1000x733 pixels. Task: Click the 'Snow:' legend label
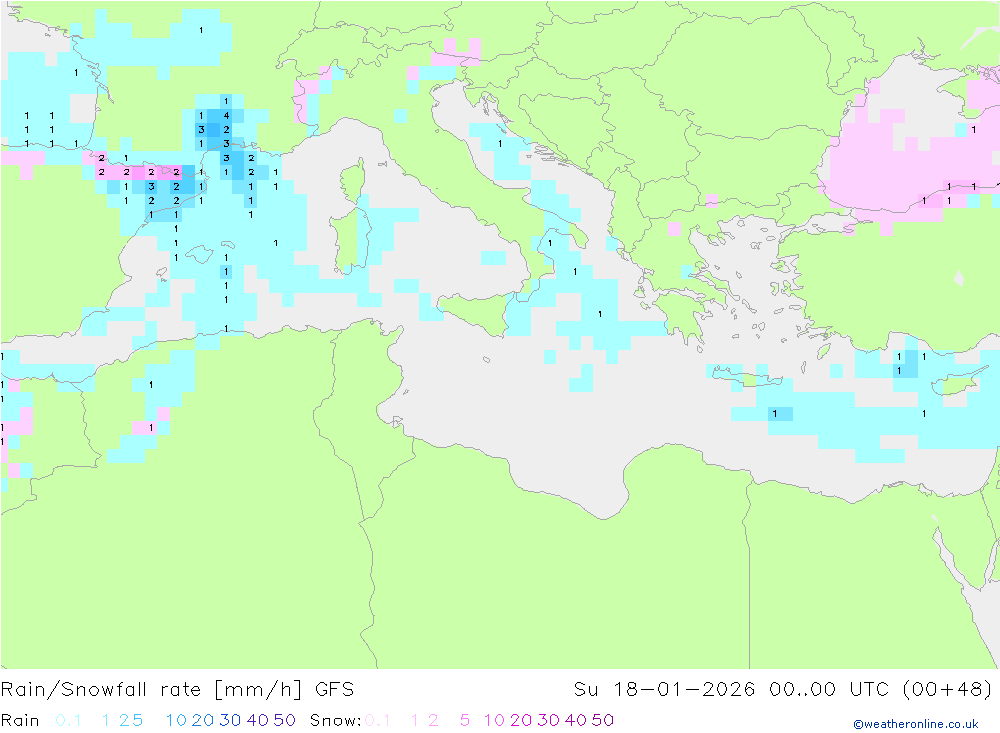click(x=336, y=720)
